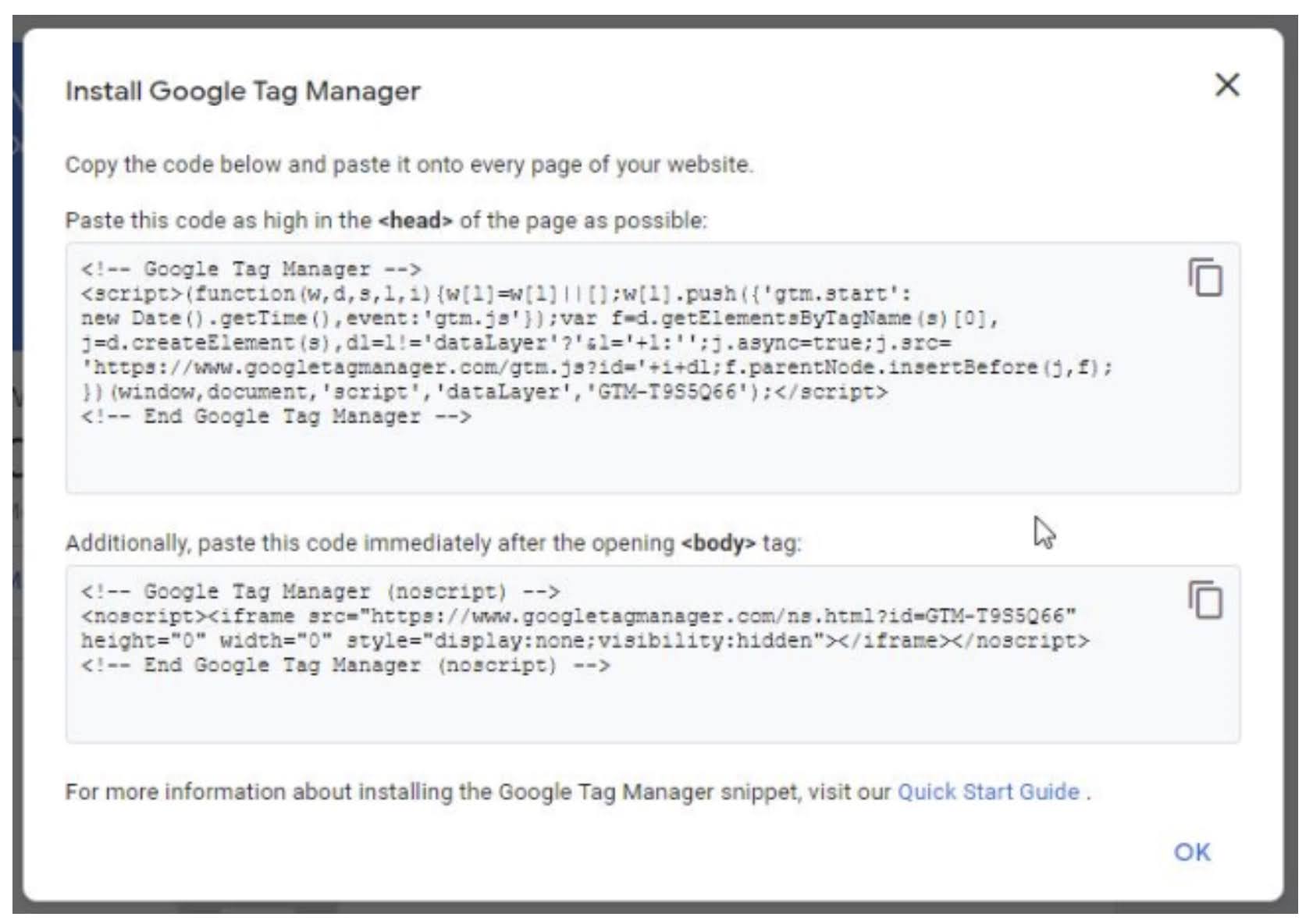Click the 'Install Google Tag Manager' dialog title
This screenshot has height=924, width=1313.
[x=243, y=91]
